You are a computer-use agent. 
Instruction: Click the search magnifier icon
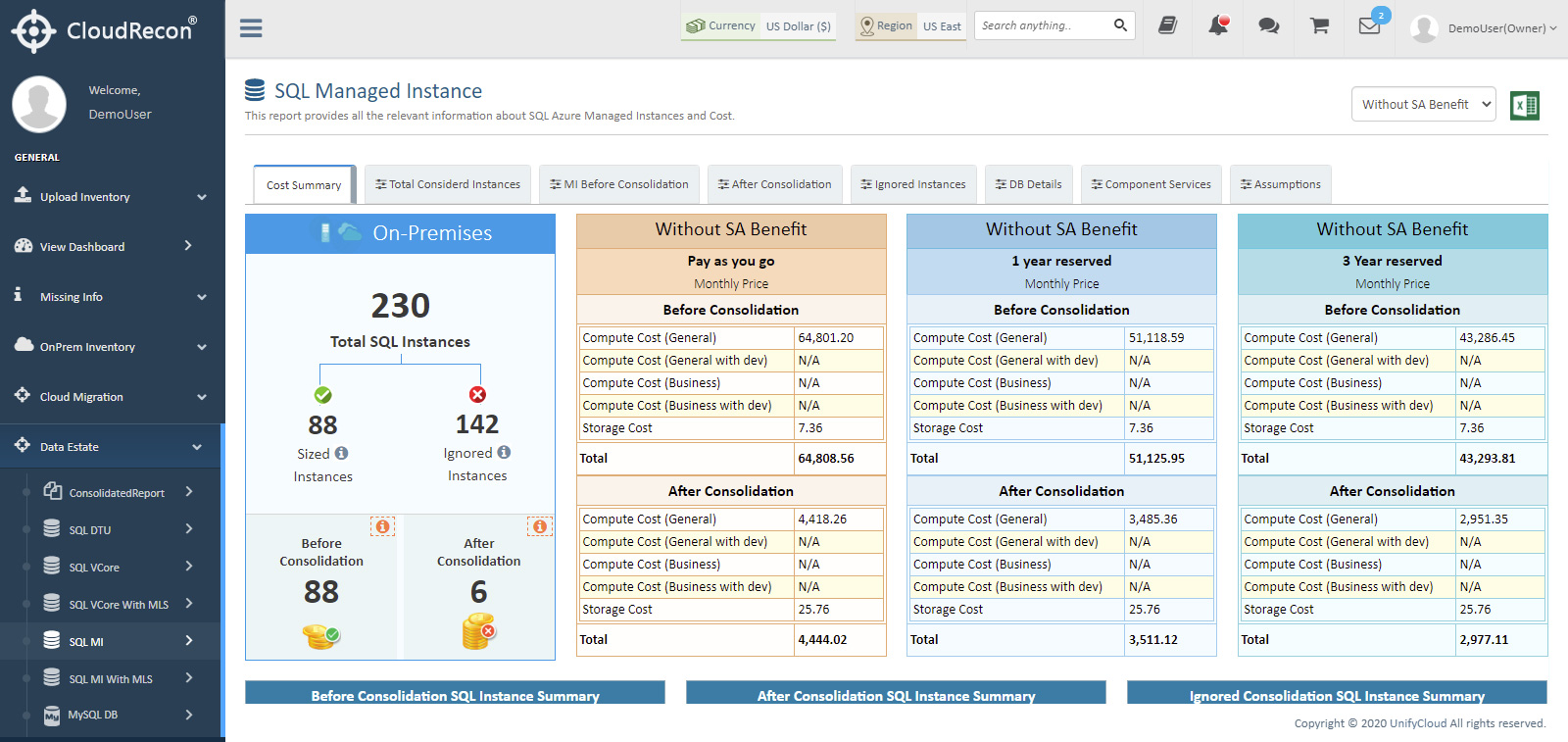(1120, 25)
